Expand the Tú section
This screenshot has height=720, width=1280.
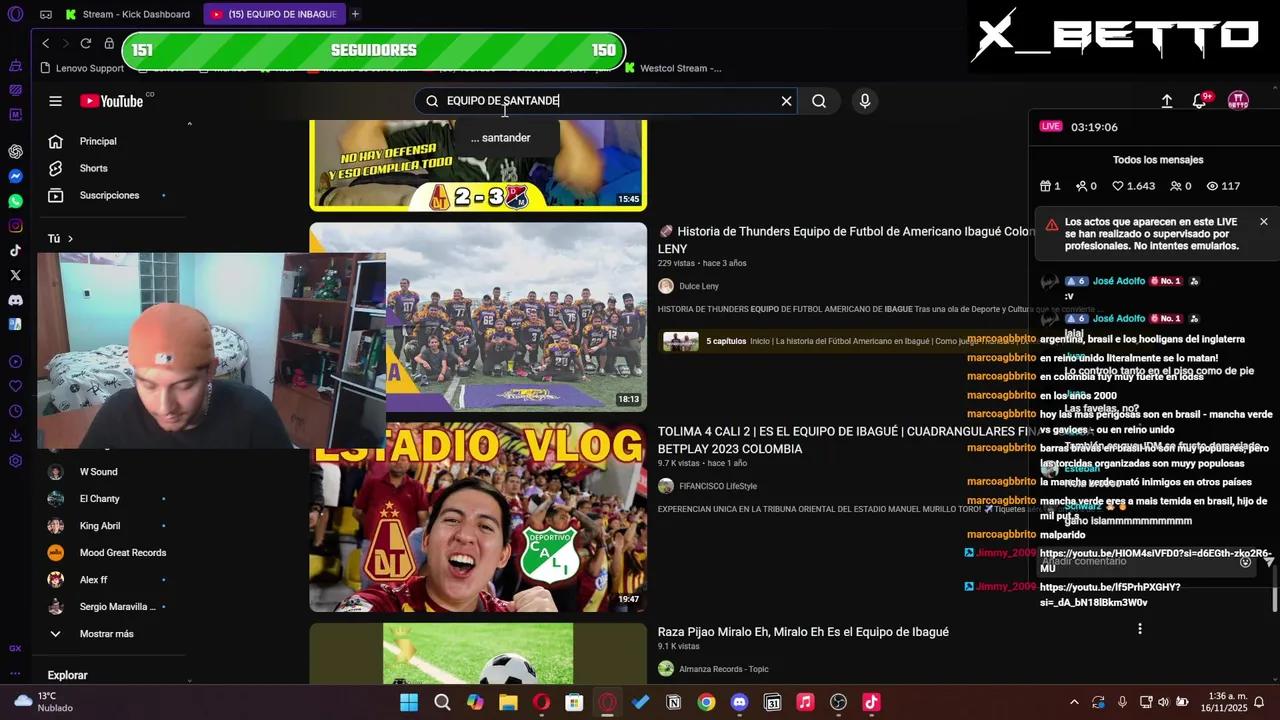tap(61, 239)
